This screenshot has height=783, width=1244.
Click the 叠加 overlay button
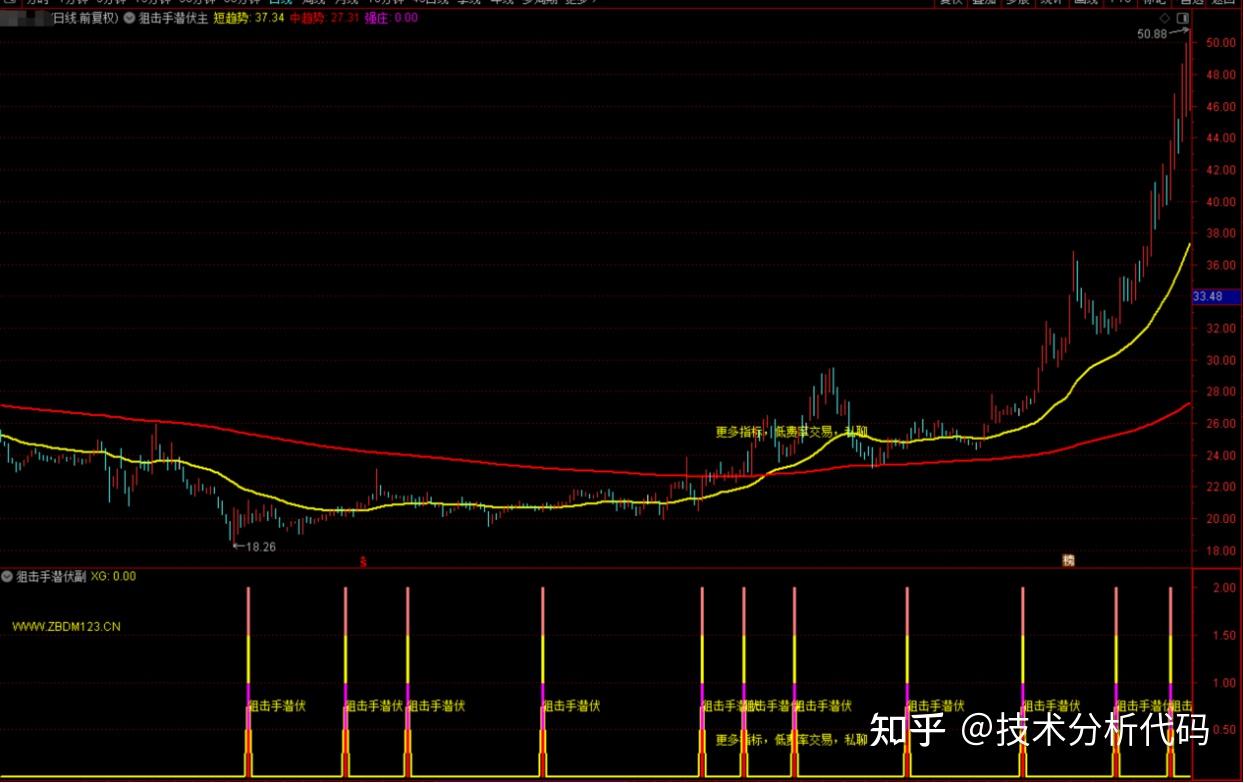click(984, 2)
